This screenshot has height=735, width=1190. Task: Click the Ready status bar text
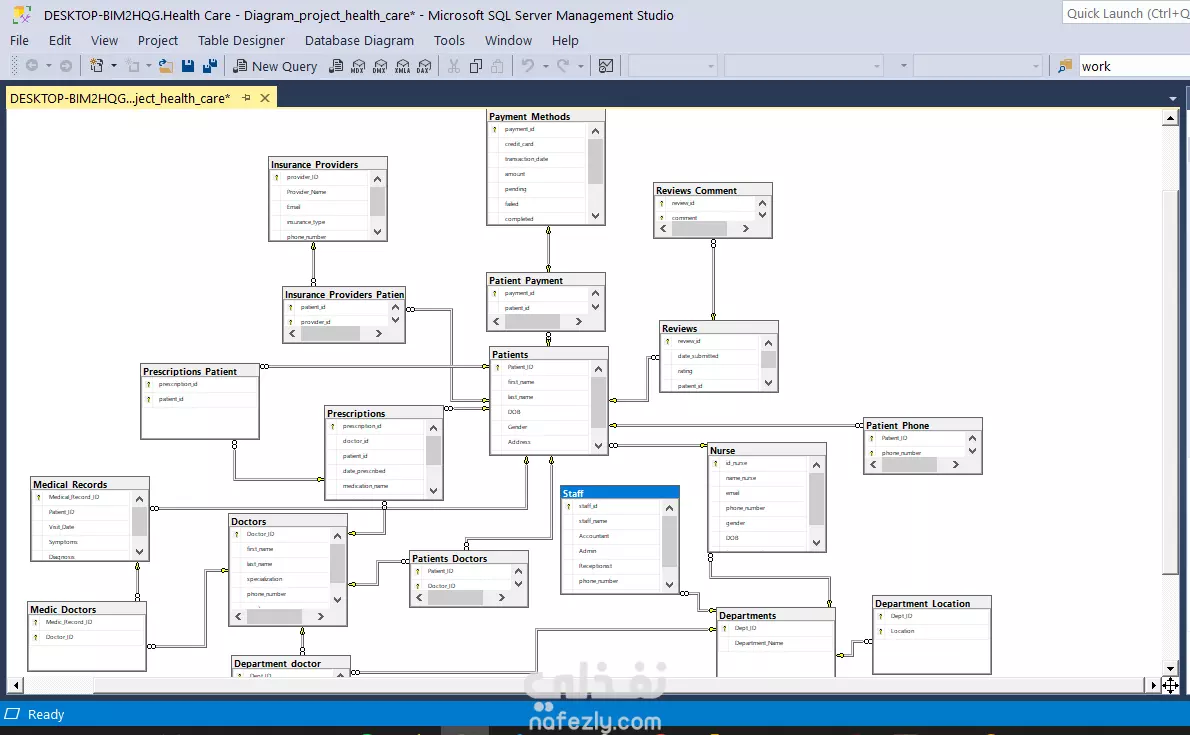(46, 714)
